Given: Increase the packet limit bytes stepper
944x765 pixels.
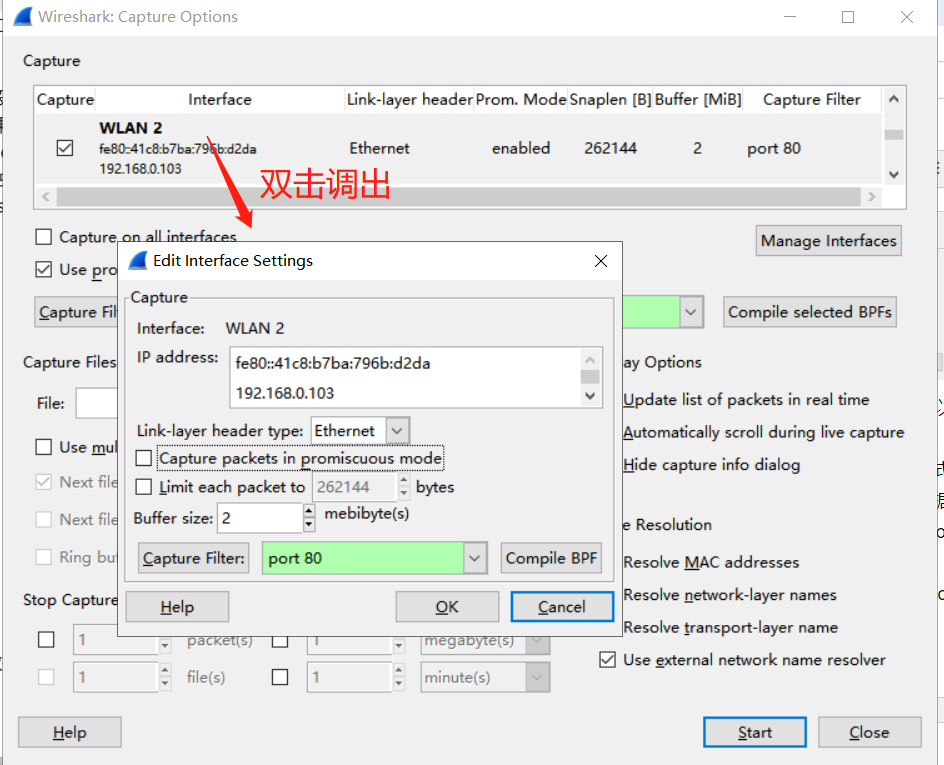Looking at the screenshot, I should click(404, 480).
